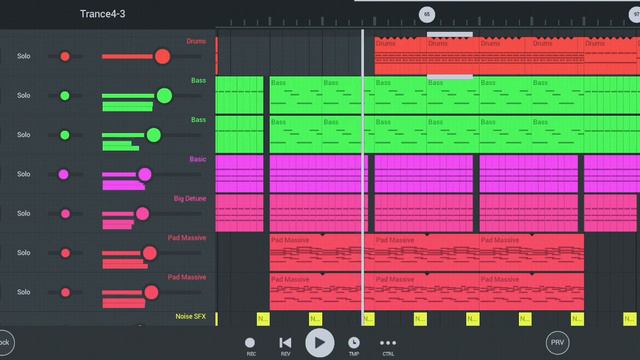The width and height of the screenshot is (640, 360).
Task: Solo the upper Bass track
Action: (24, 96)
